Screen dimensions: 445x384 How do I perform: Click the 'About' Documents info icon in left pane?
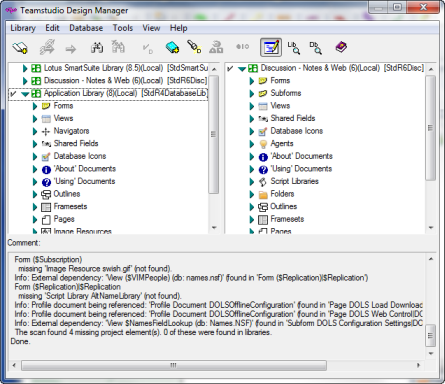pos(46,170)
